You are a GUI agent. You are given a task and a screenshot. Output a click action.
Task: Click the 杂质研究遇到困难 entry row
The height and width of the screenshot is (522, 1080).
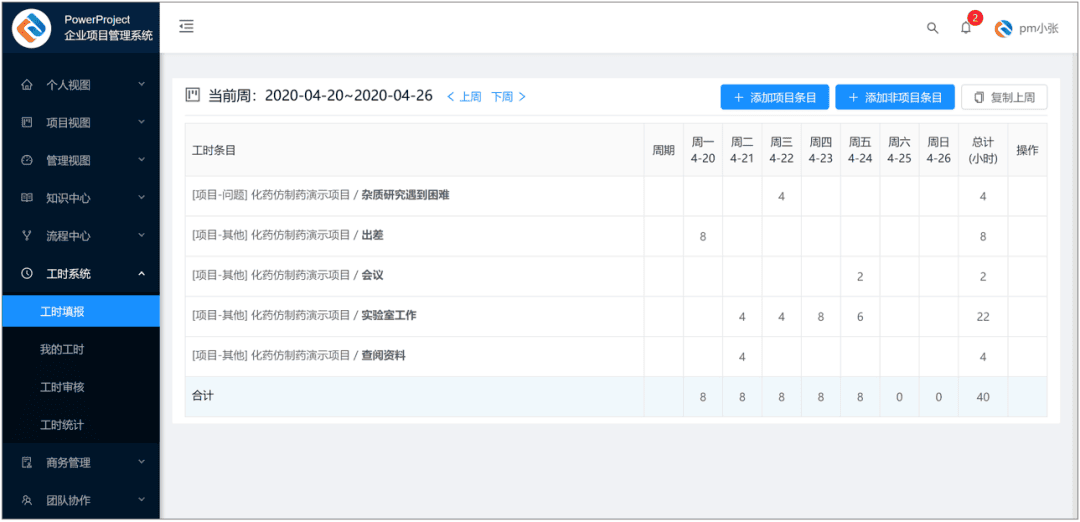(616, 196)
